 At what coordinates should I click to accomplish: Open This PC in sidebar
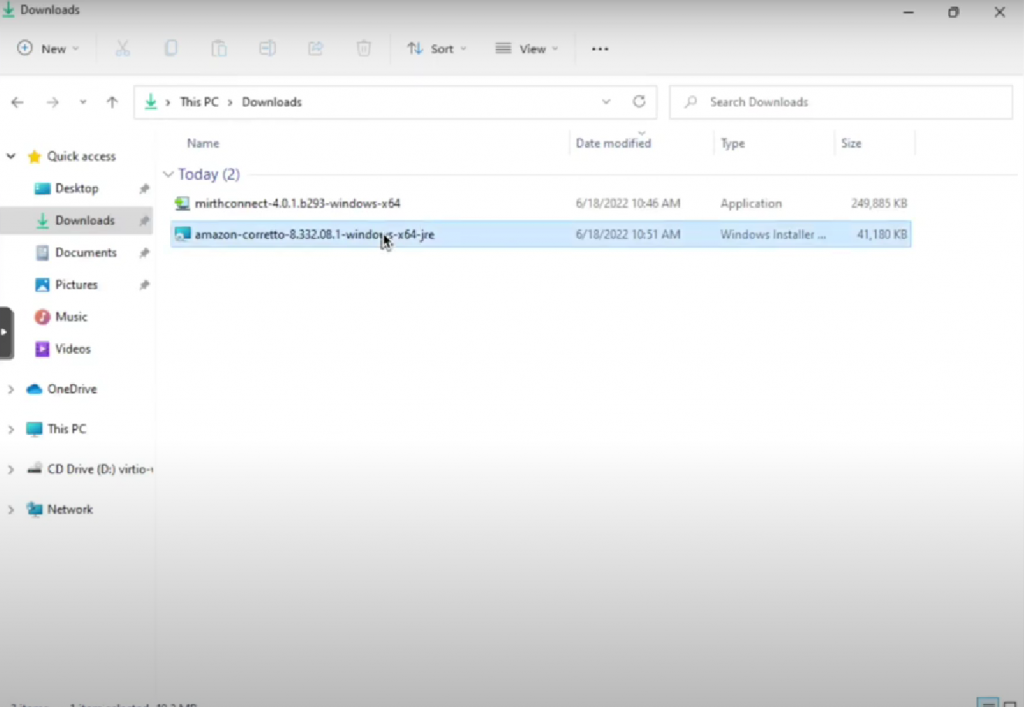pos(67,429)
